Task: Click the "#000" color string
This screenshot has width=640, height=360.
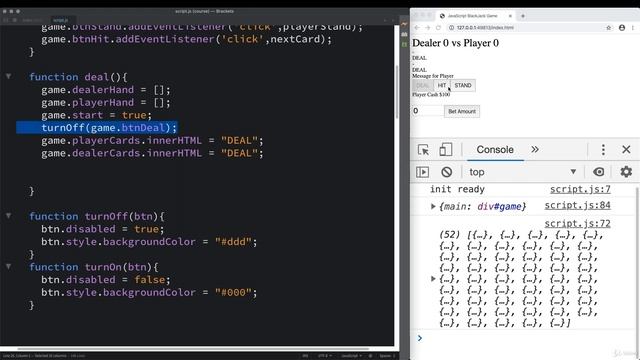Action: [233, 292]
